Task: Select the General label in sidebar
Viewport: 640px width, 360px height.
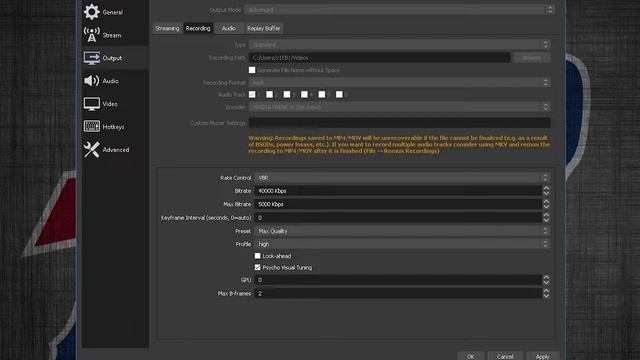Action: point(112,12)
